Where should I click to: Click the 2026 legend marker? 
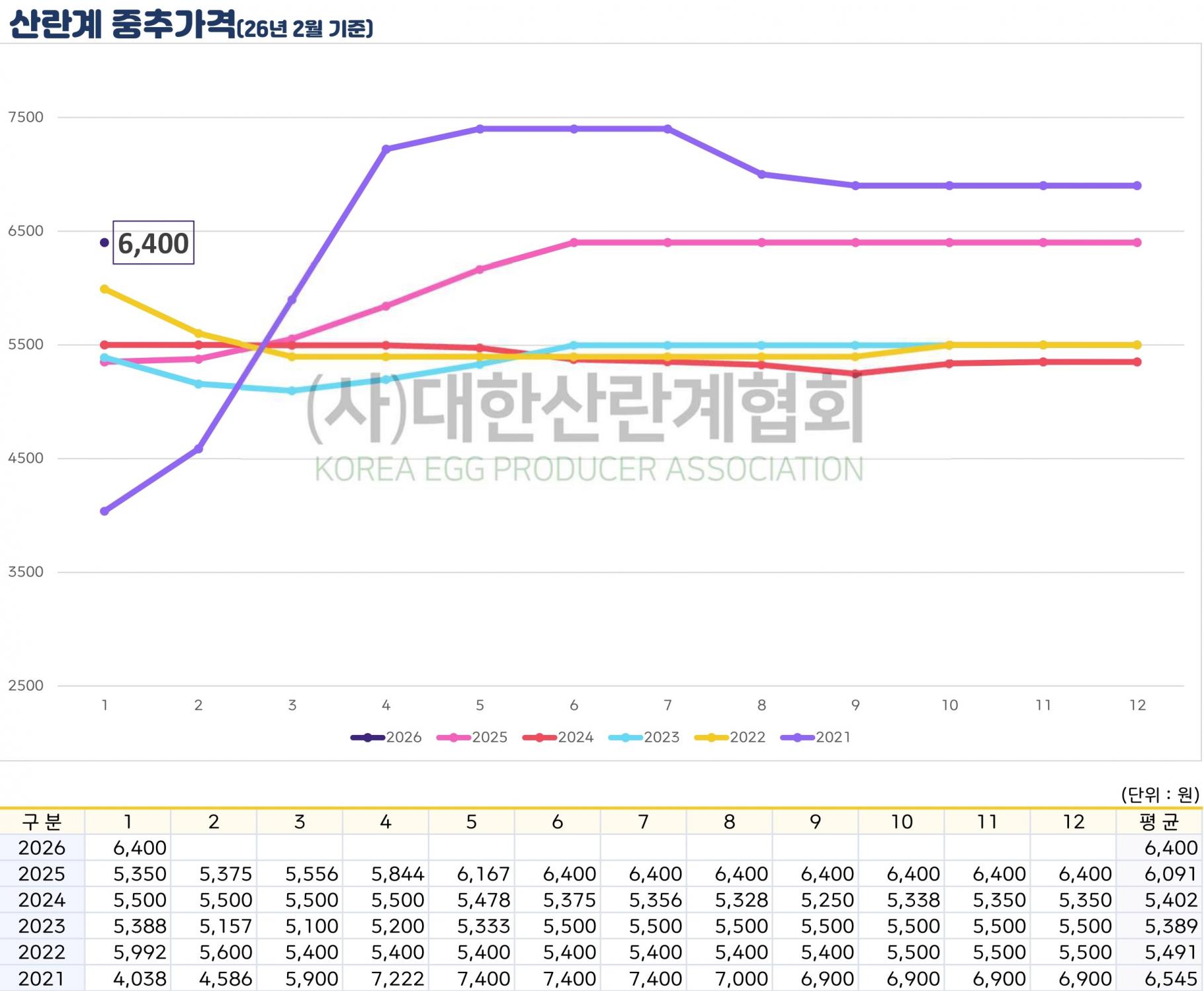368,737
